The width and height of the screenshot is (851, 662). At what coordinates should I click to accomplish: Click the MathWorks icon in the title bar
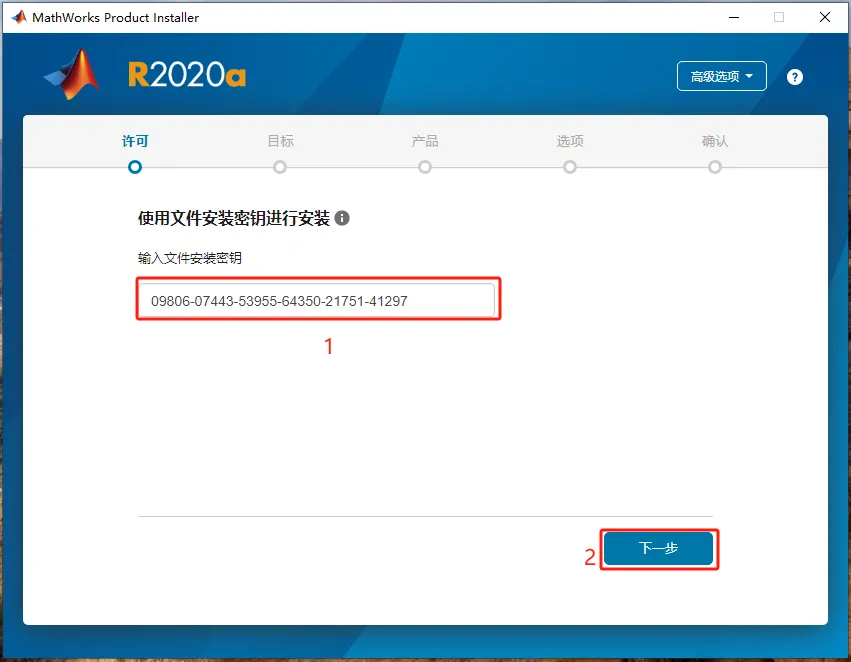[x=19, y=17]
